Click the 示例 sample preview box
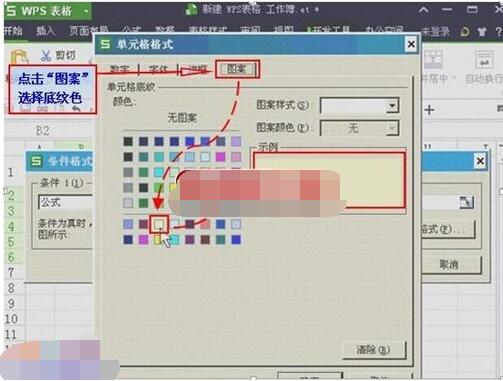The image size is (503, 381). click(329, 180)
